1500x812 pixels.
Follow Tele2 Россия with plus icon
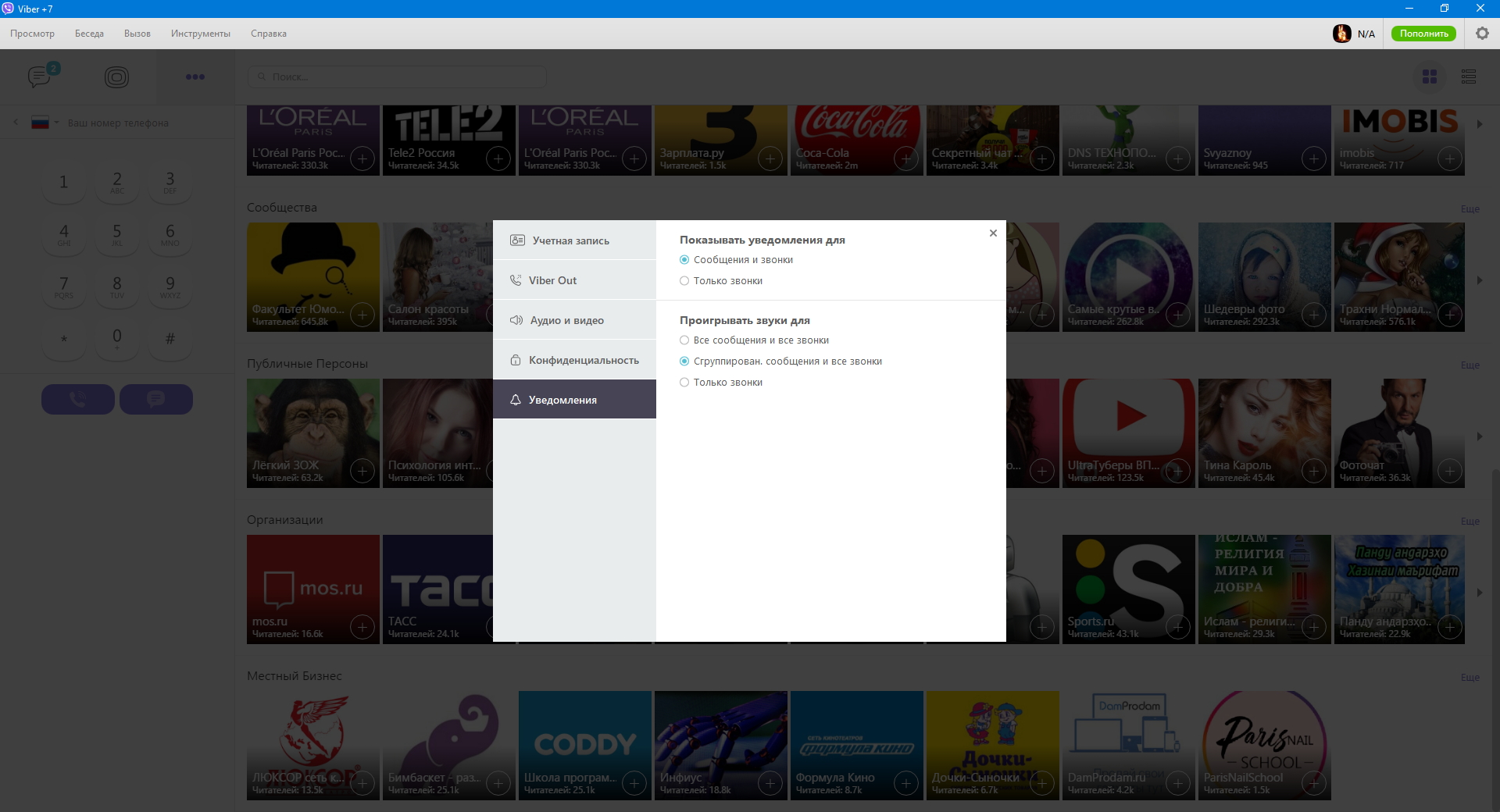click(x=498, y=159)
